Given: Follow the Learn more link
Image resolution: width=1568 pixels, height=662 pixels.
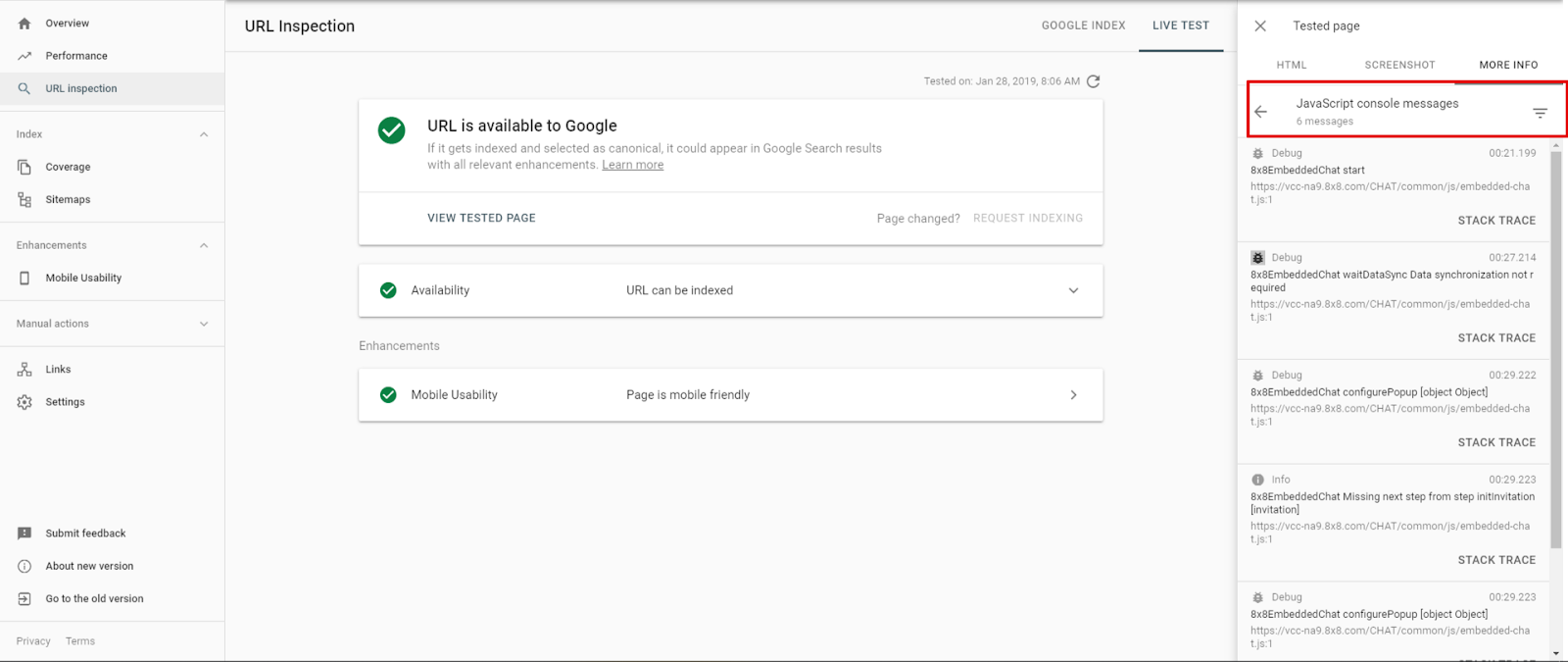Looking at the screenshot, I should coord(632,165).
